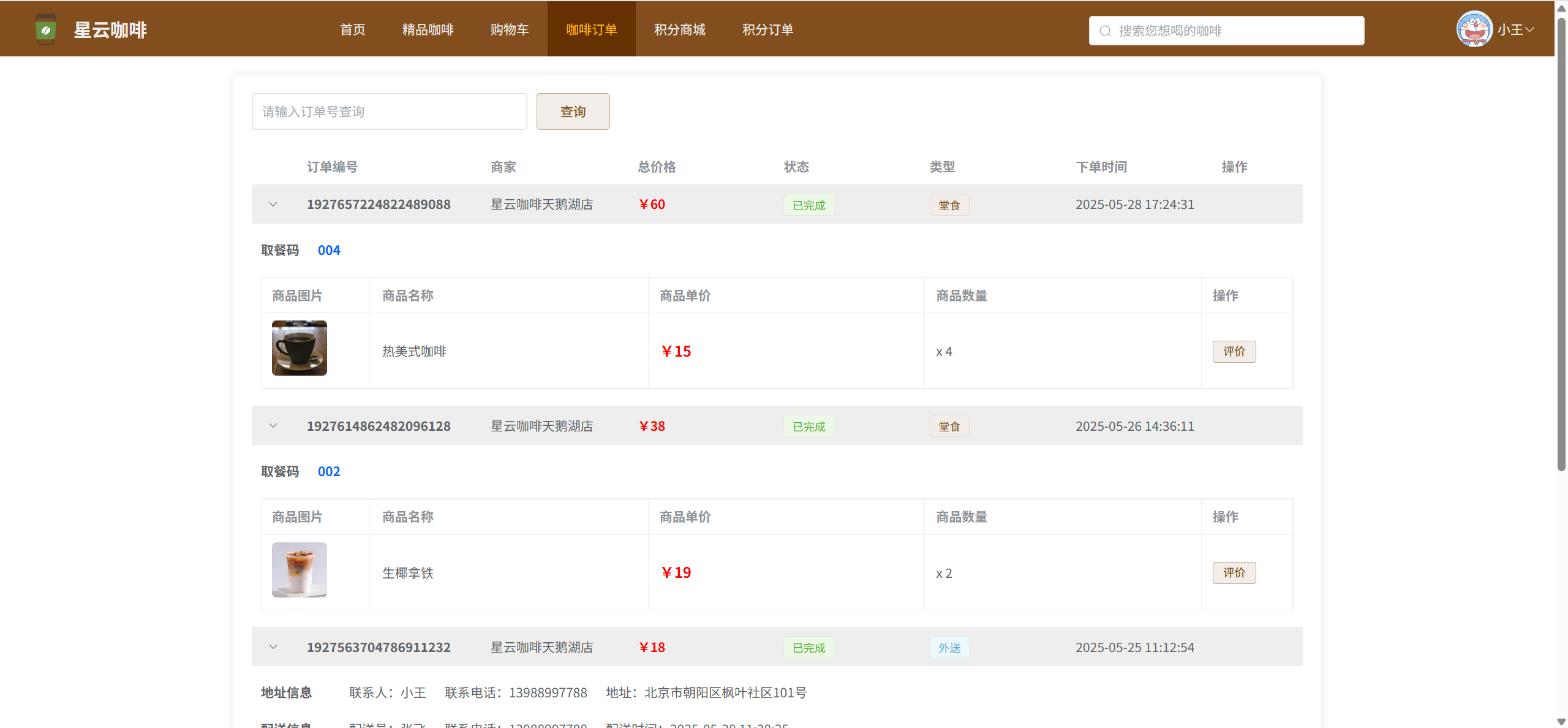Focus the order number query field

(x=389, y=112)
